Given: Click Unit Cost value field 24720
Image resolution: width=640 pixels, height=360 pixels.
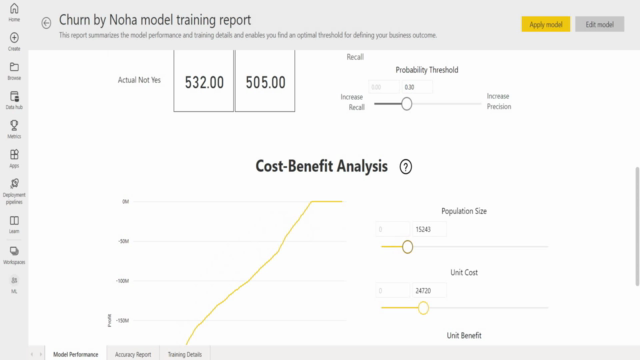Looking at the screenshot, I should [x=429, y=291].
